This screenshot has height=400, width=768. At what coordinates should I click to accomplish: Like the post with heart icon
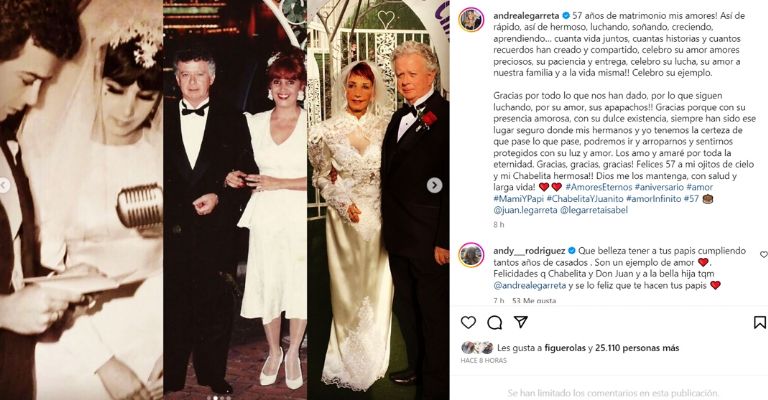pos(468,322)
